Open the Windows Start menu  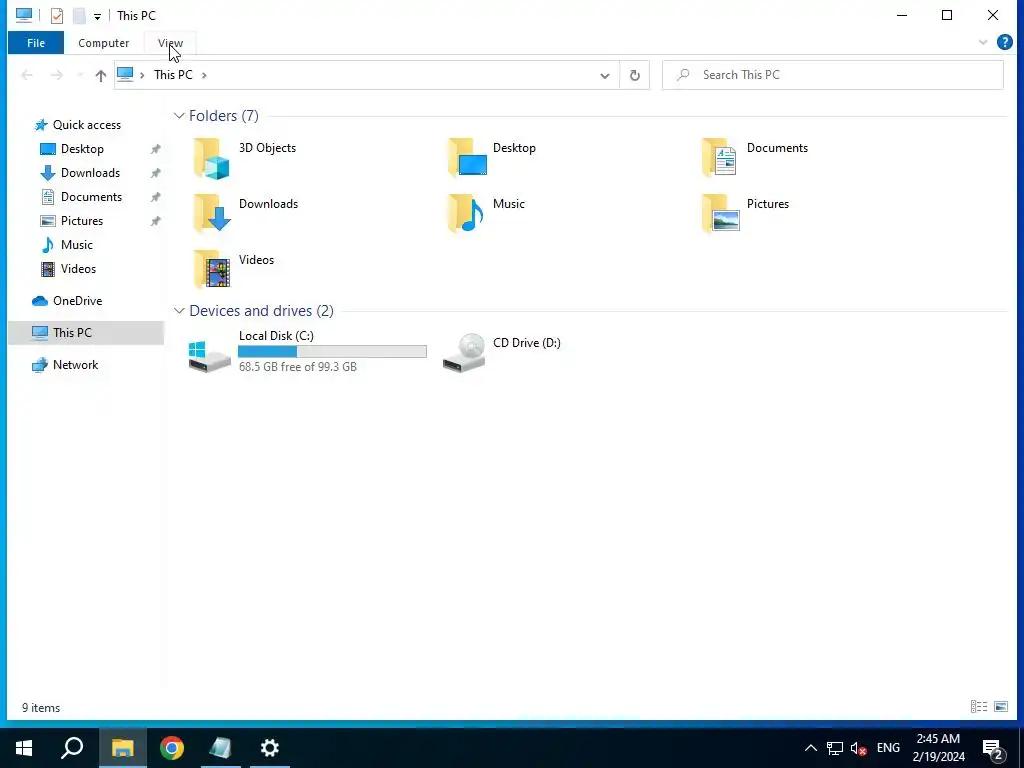point(24,748)
